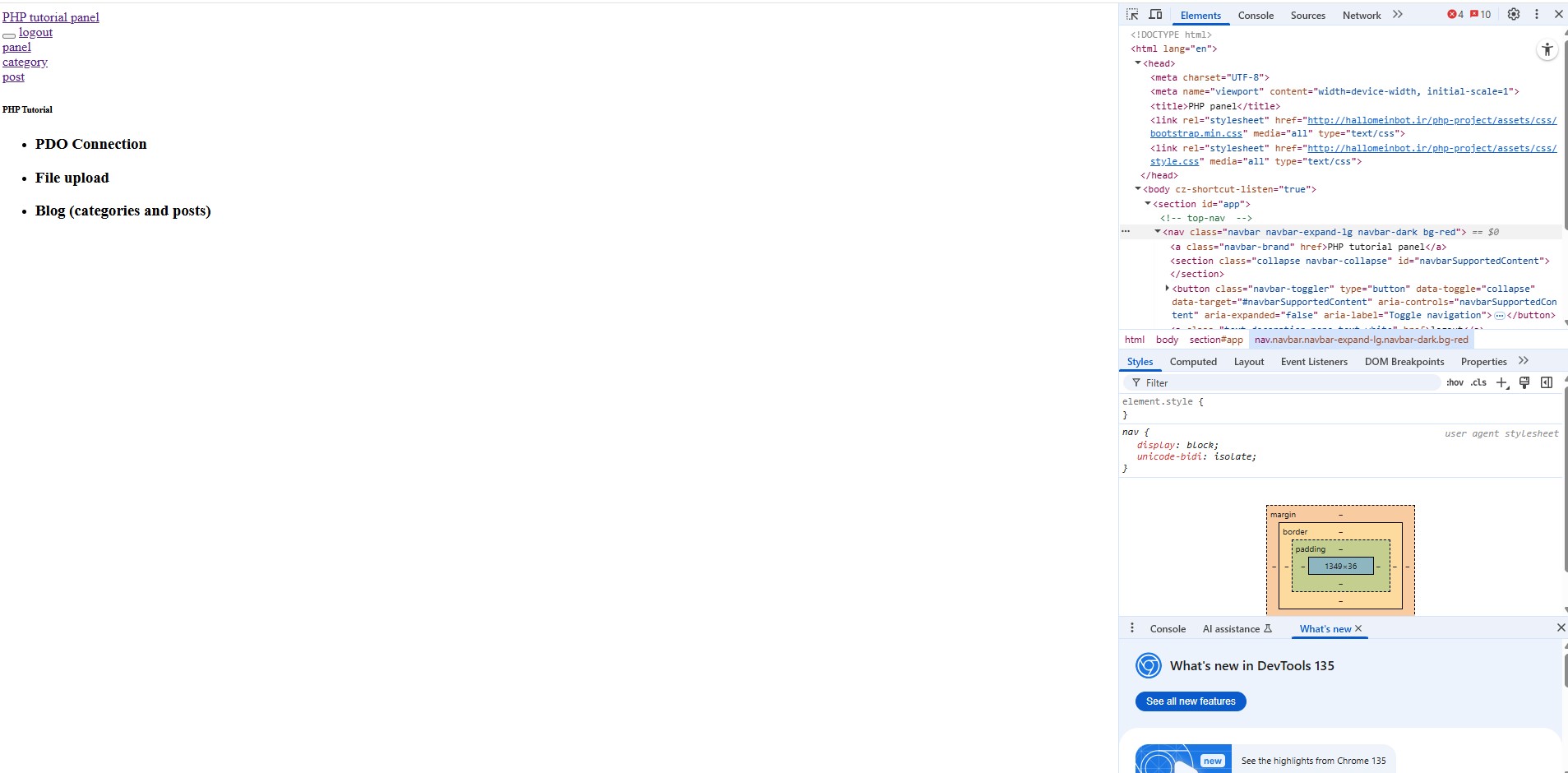Screen dimensions: 1568x773
Task: Open the Properties tab
Action: click(x=1483, y=362)
